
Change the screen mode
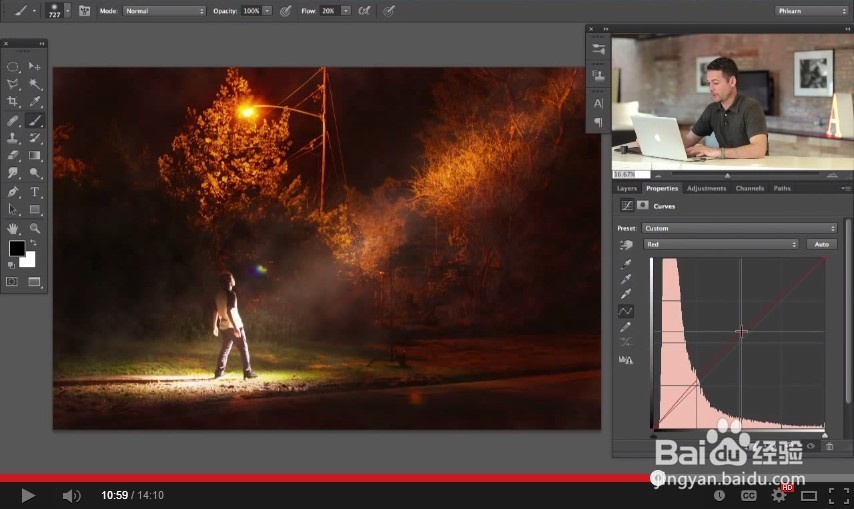point(35,281)
